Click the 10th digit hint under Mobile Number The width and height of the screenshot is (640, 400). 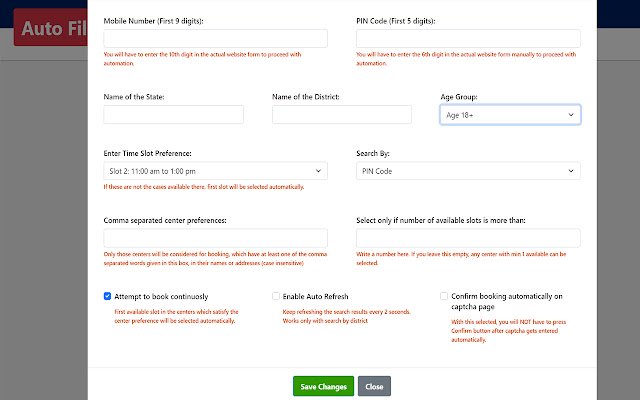click(x=202, y=59)
